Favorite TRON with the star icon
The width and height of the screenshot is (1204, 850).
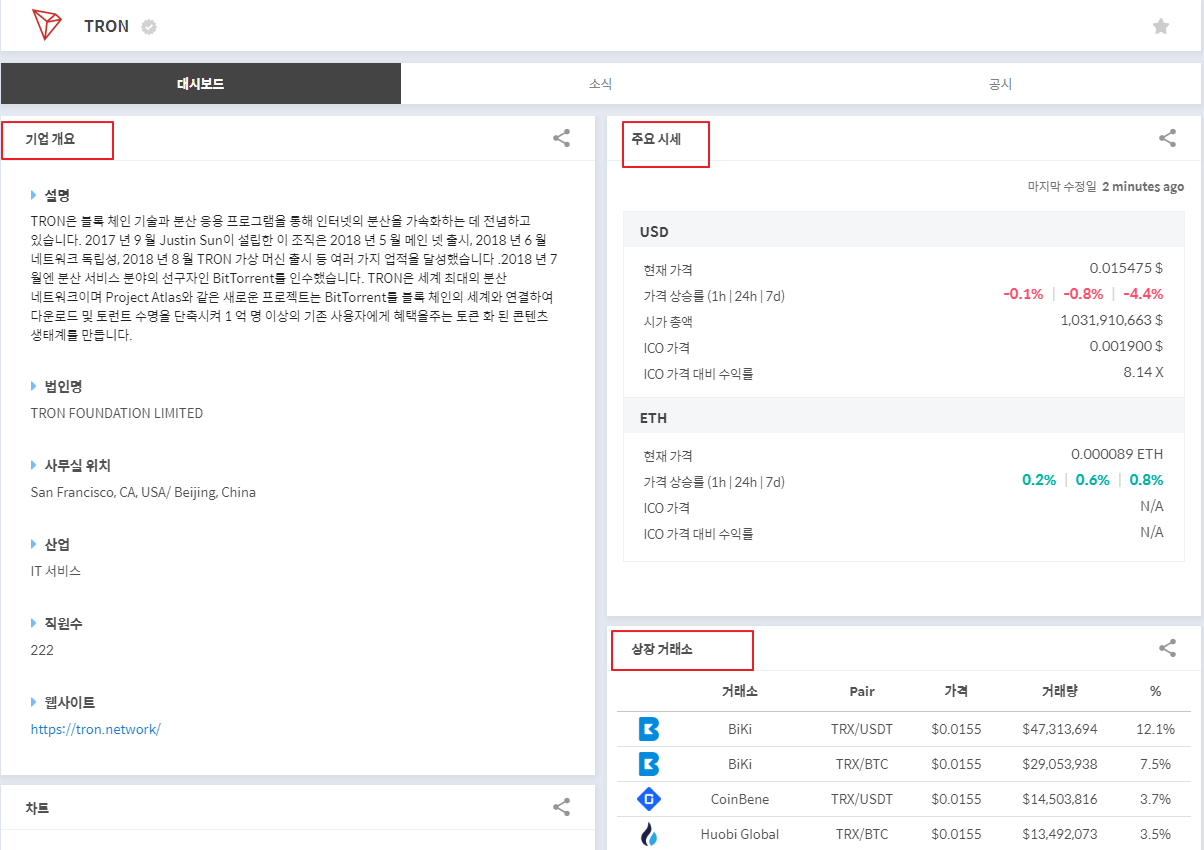(x=1161, y=27)
